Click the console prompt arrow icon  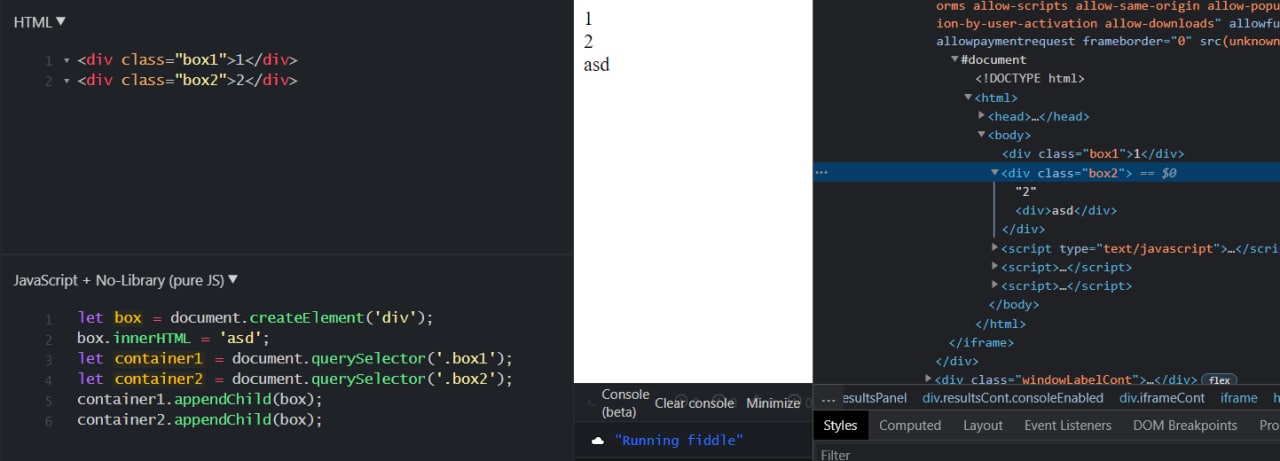click(590, 403)
